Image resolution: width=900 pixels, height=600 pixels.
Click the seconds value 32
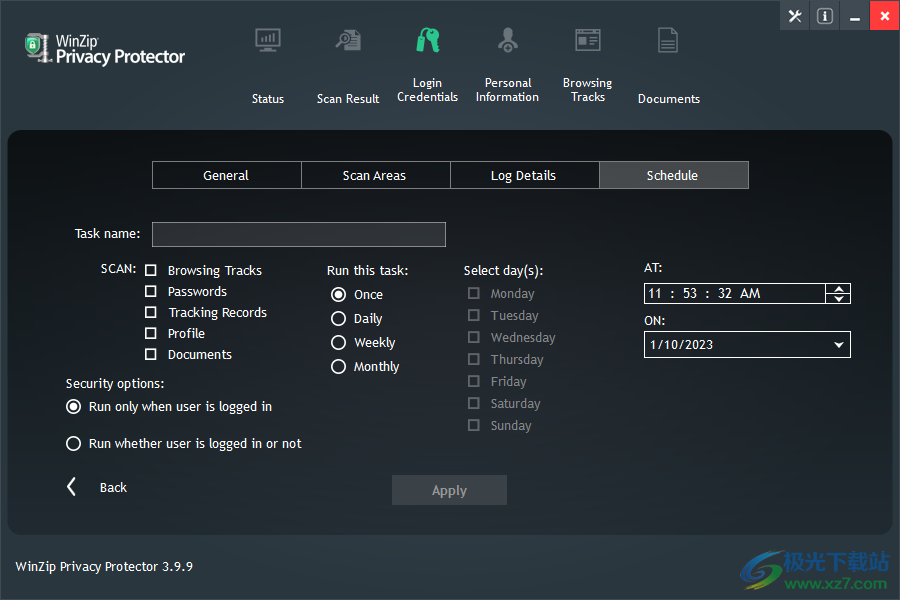pos(725,293)
